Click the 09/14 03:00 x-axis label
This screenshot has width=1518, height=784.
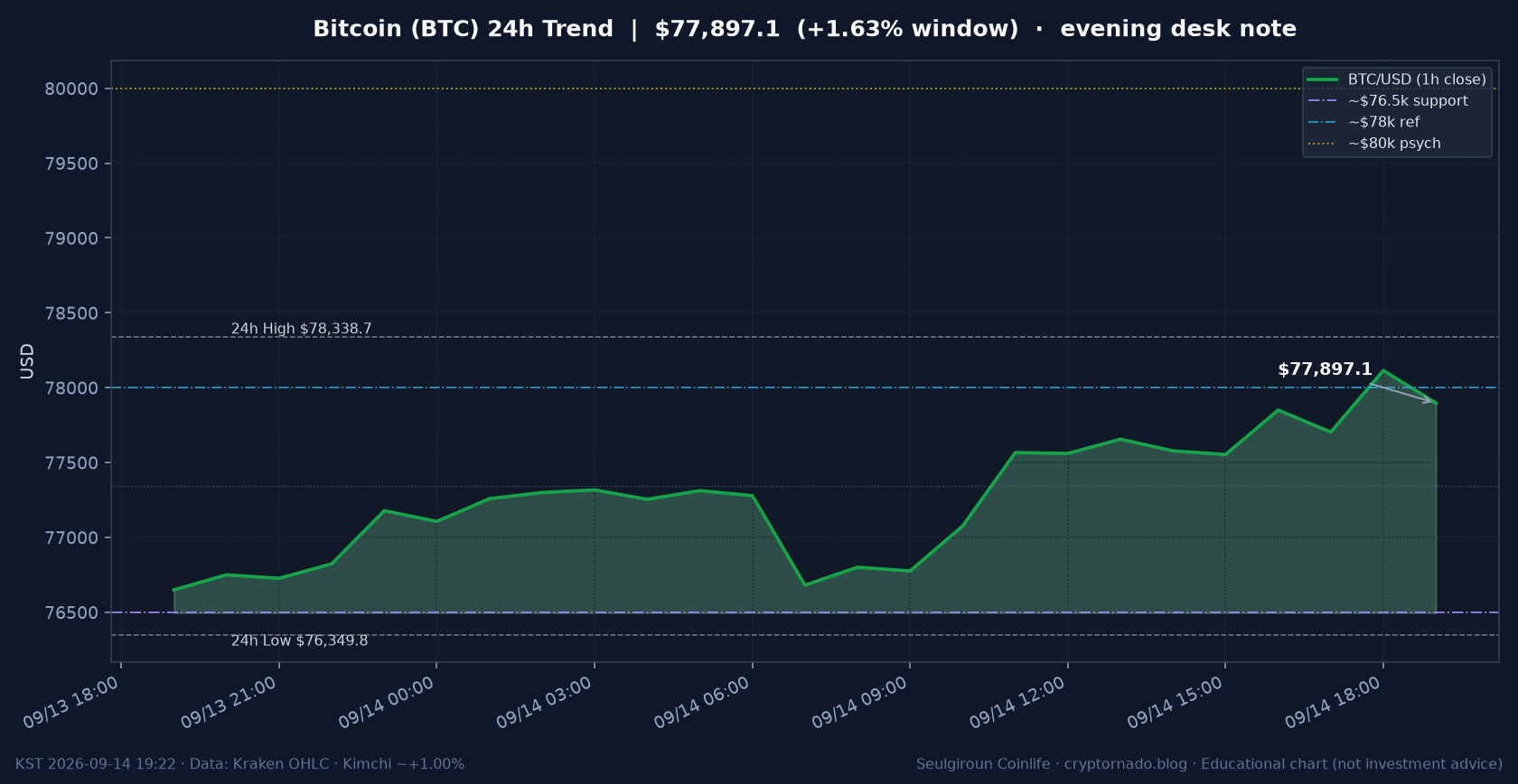coord(544,703)
